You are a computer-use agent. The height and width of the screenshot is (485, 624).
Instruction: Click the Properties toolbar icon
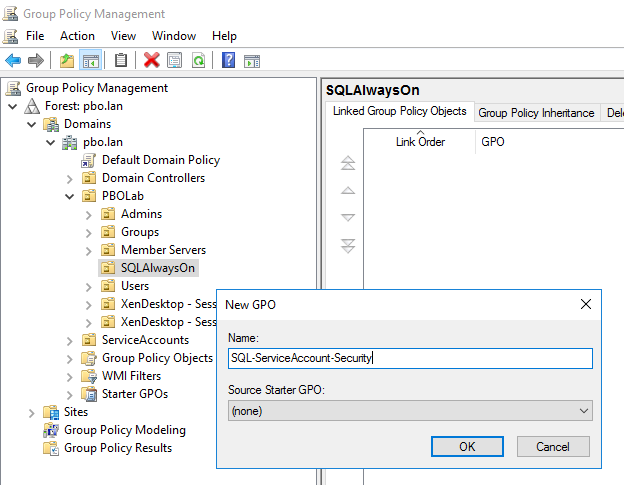click(x=175, y=60)
